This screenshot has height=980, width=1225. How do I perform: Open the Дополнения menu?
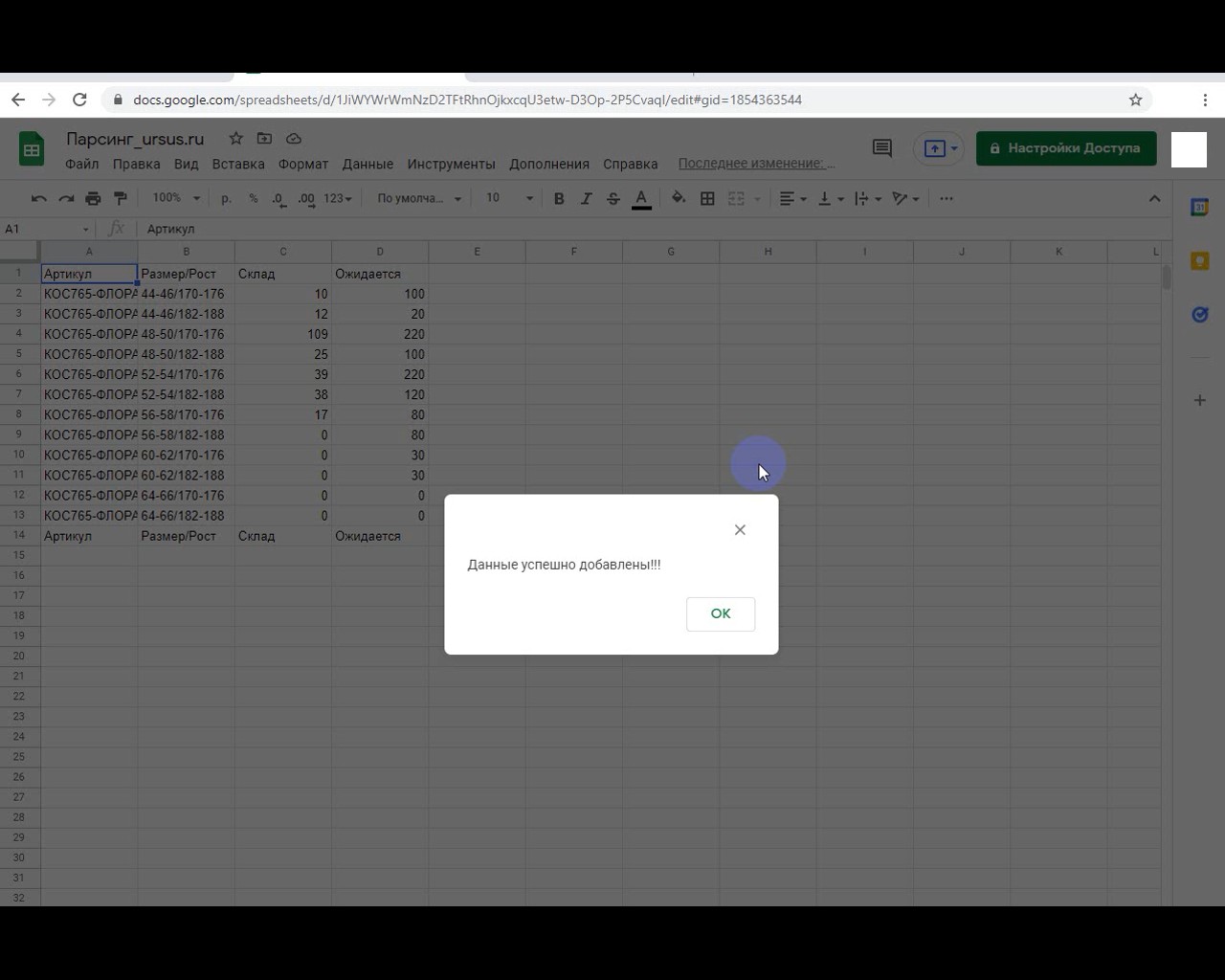click(x=549, y=164)
